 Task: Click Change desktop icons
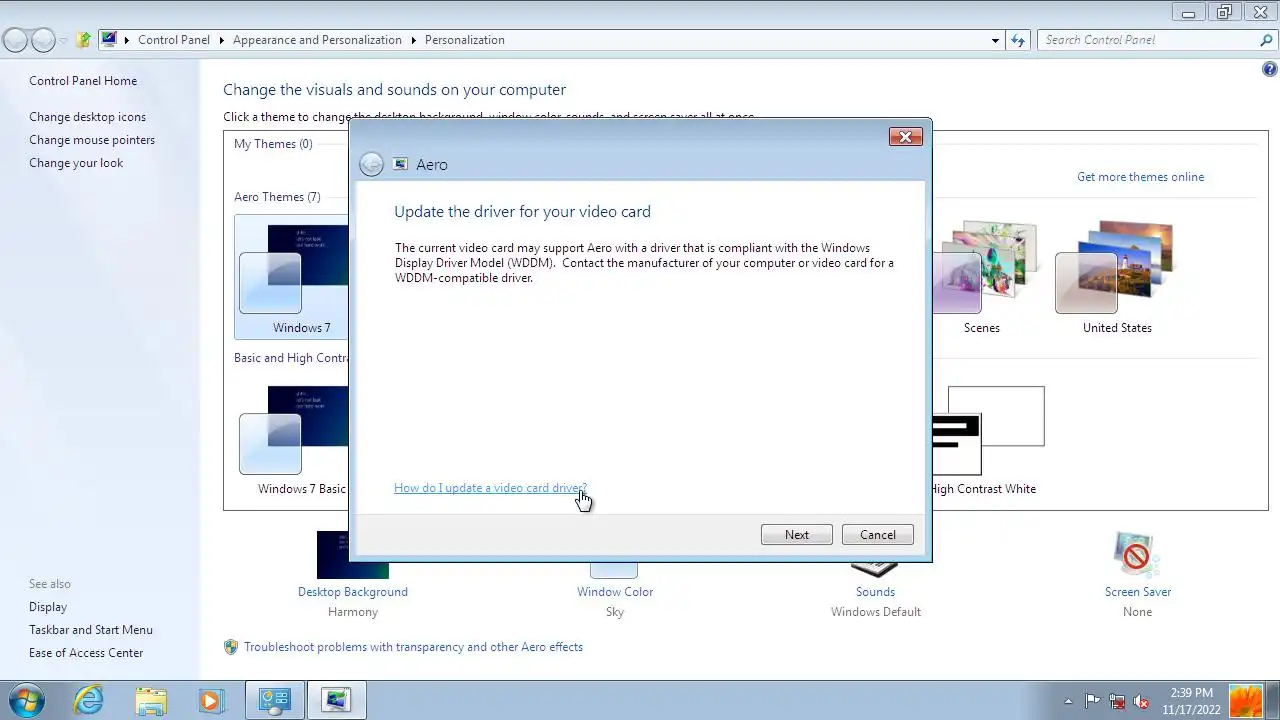[87, 117]
